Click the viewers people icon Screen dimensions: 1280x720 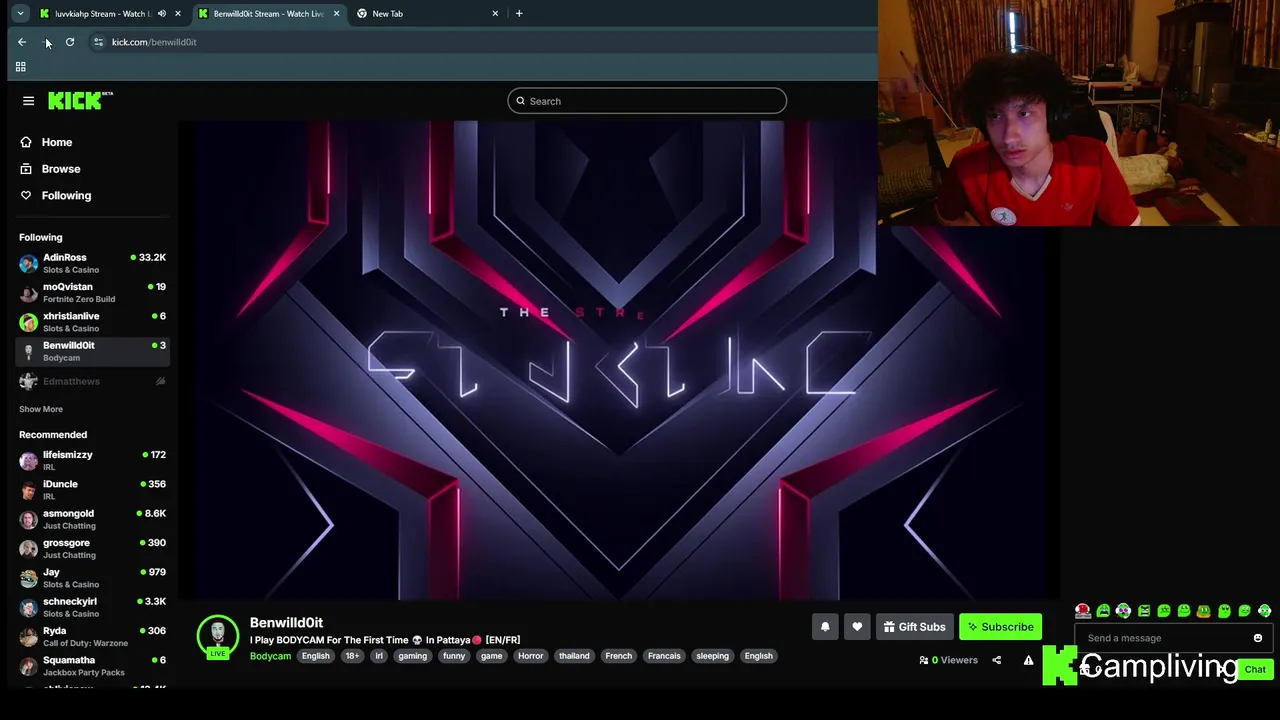[923, 660]
